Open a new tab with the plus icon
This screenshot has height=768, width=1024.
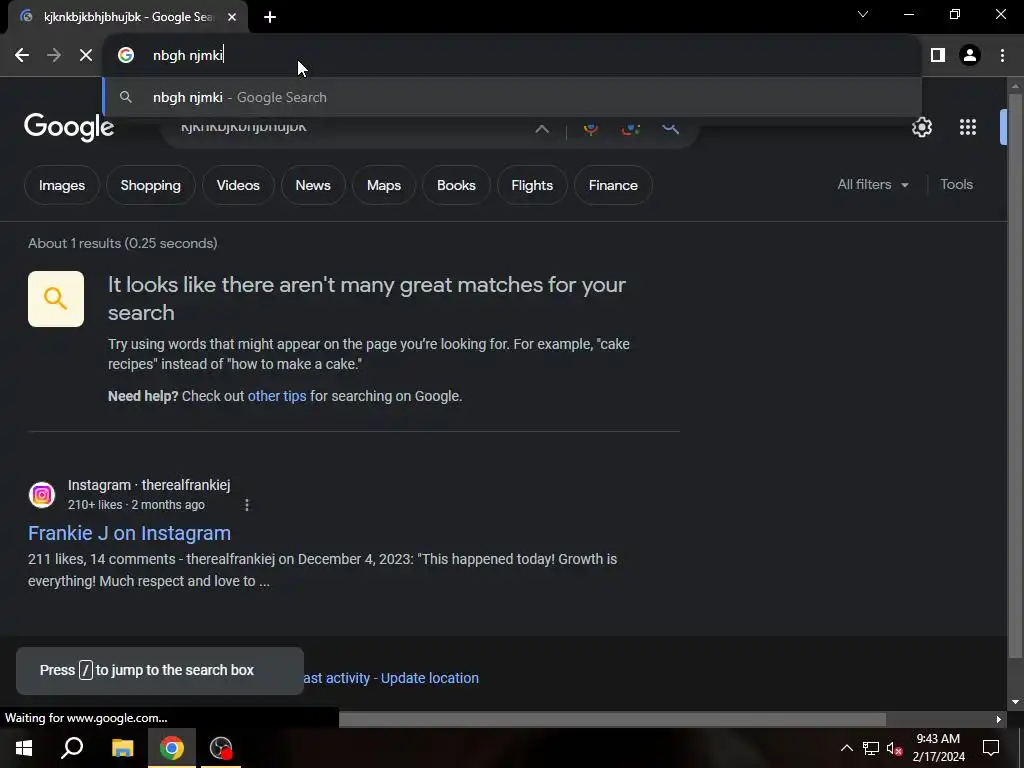pyautogui.click(x=270, y=17)
